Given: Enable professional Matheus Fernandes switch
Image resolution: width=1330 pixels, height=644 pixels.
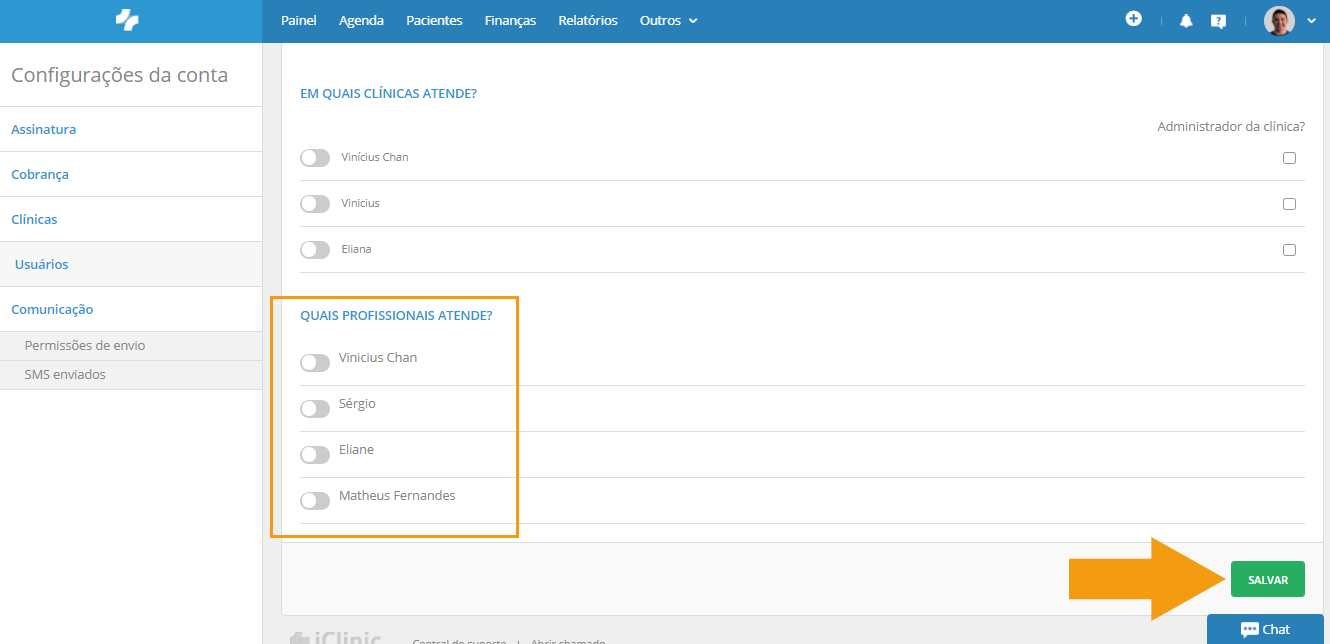Looking at the screenshot, I should [315, 501].
